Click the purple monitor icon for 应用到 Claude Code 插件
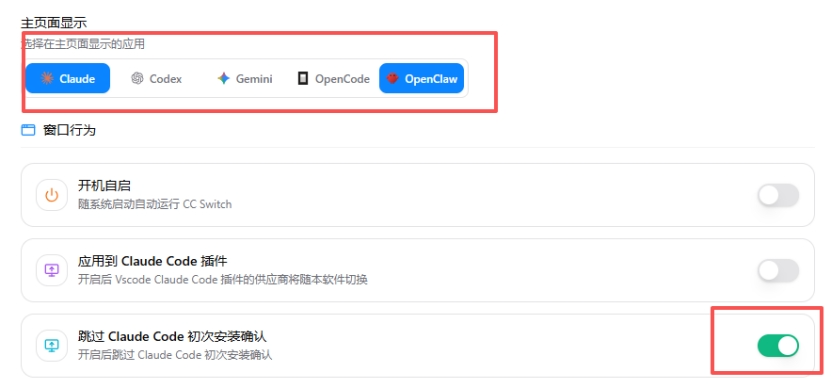 51,270
